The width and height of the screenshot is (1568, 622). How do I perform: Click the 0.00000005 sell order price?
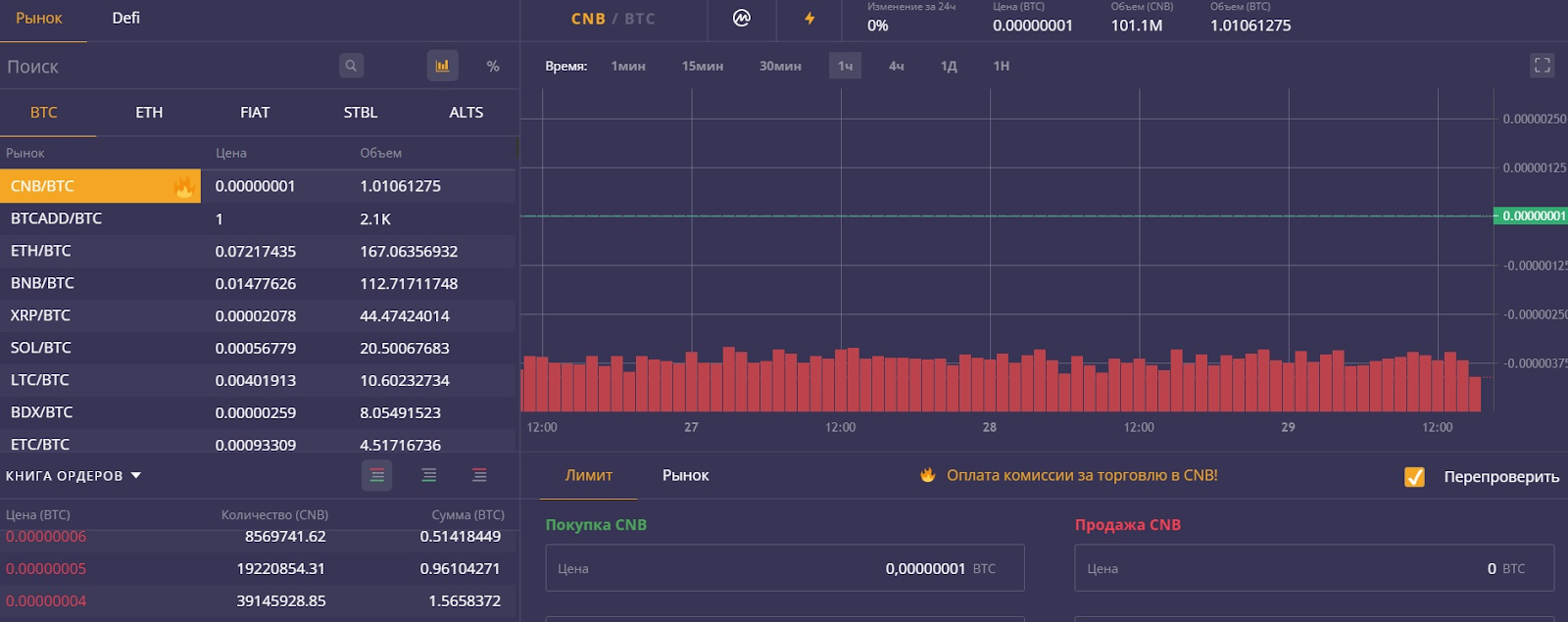[x=46, y=568]
